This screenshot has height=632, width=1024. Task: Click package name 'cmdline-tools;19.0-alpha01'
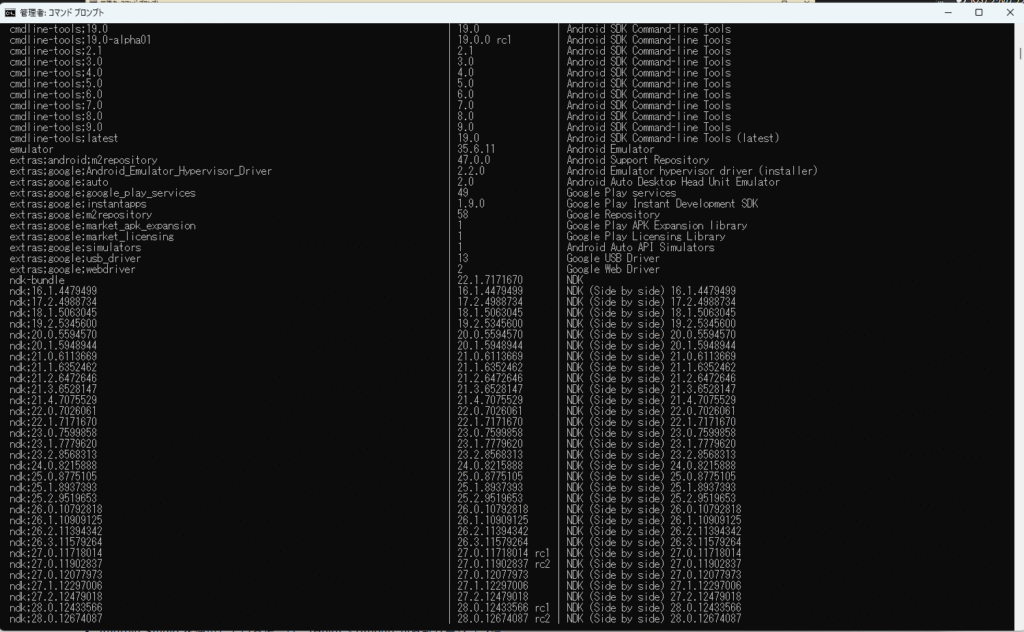pyautogui.click(x=80, y=40)
